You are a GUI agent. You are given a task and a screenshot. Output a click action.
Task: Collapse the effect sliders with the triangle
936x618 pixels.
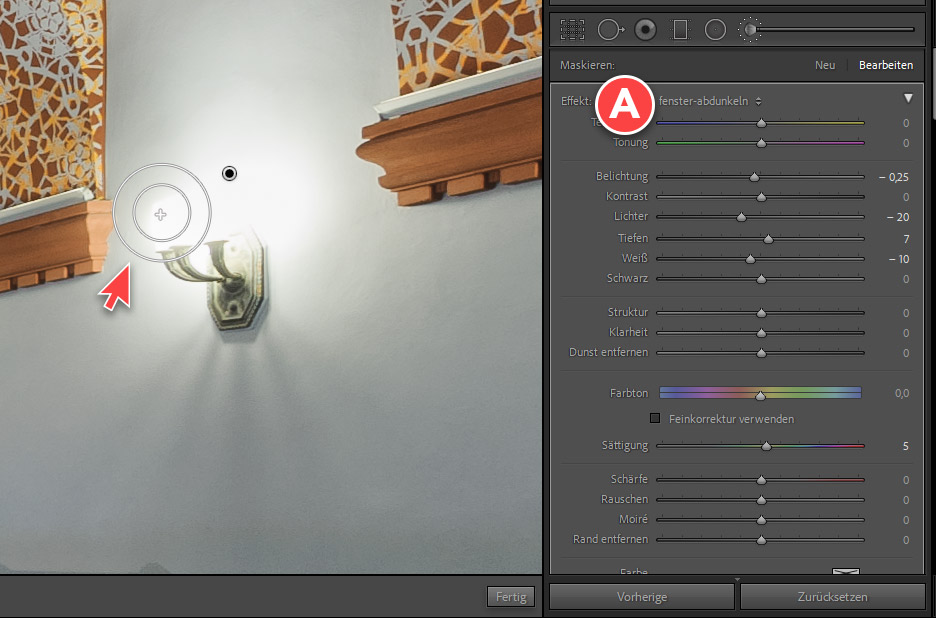908,99
